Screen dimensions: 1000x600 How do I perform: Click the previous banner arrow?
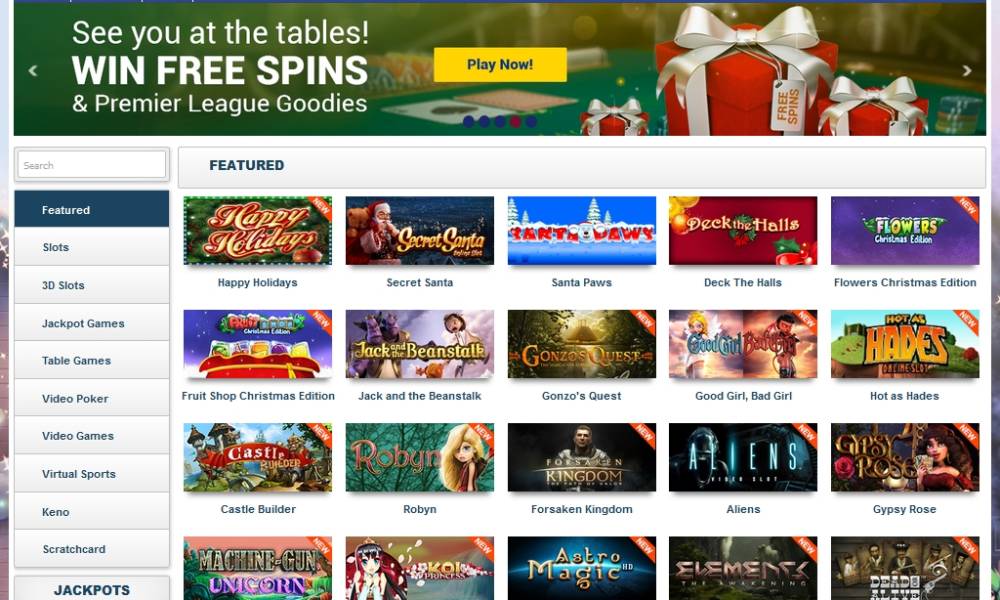click(33, 71)
